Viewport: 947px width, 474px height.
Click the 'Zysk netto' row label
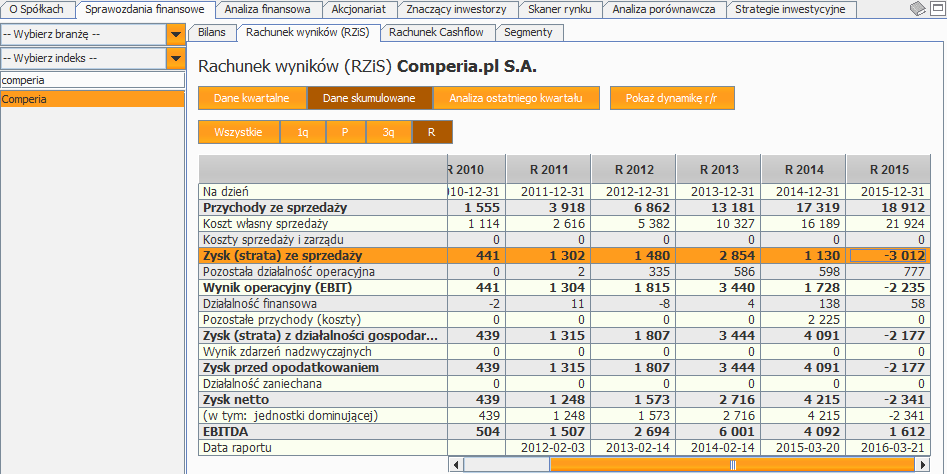click(236, 400)
